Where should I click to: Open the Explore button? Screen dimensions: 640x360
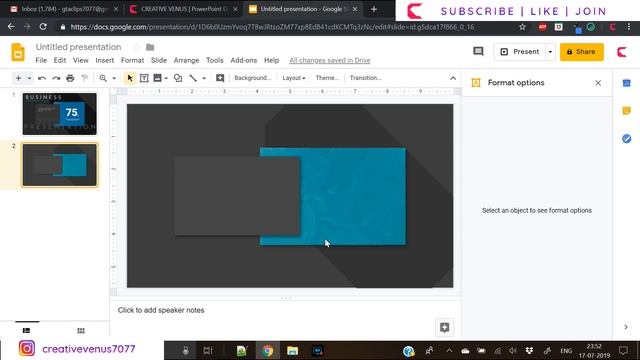pyautogui.click(x=444, y=327)
